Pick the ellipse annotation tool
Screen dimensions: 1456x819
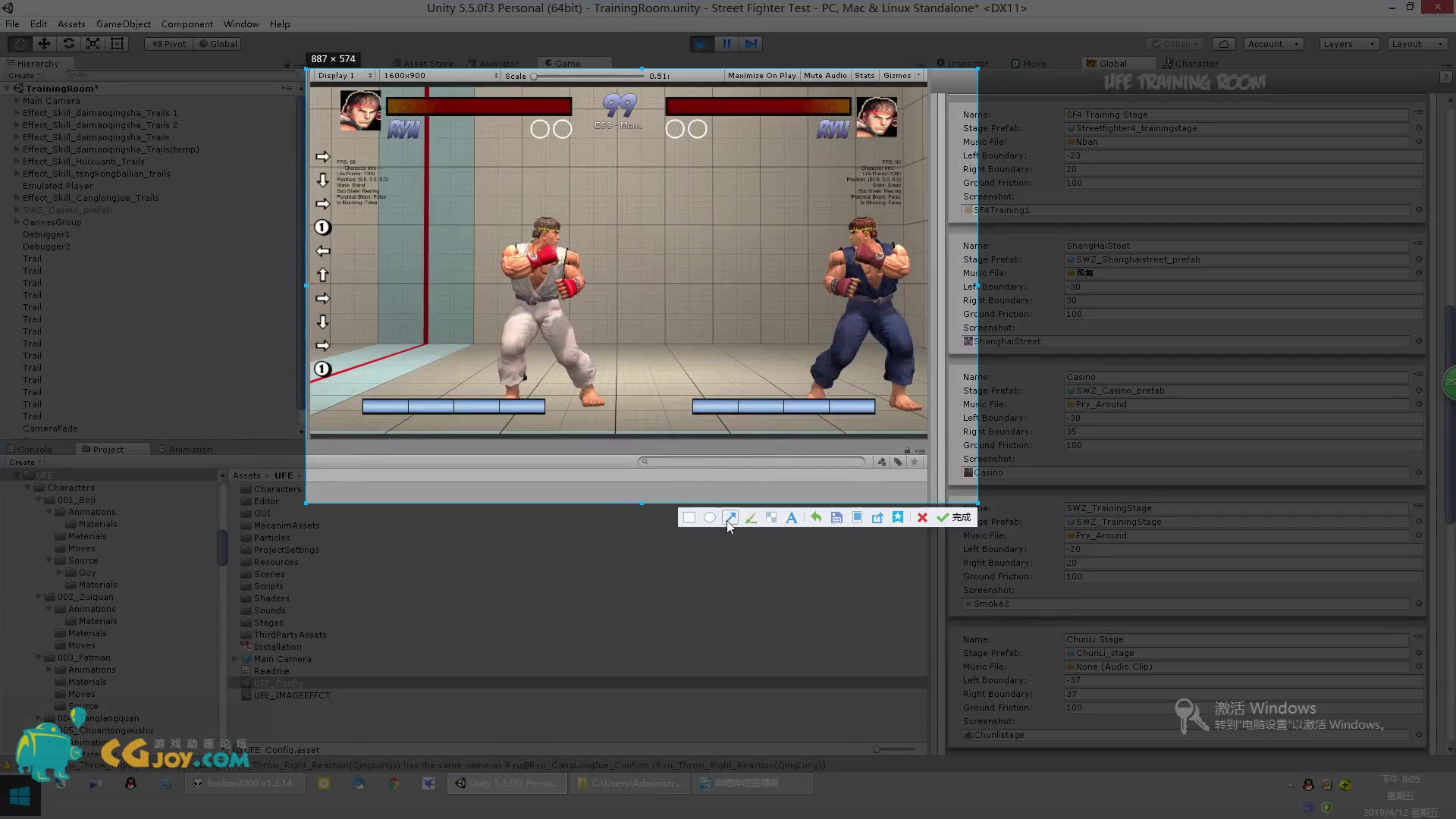[710, 517]
